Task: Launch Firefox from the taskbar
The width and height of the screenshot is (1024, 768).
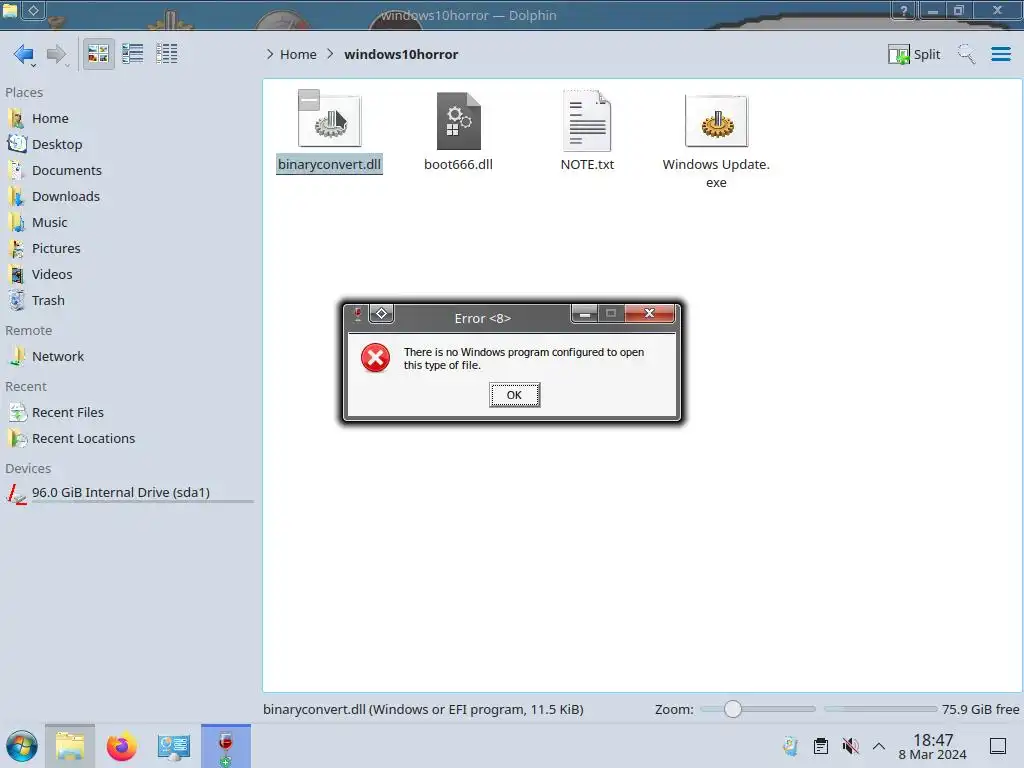Action: point(121,746)
